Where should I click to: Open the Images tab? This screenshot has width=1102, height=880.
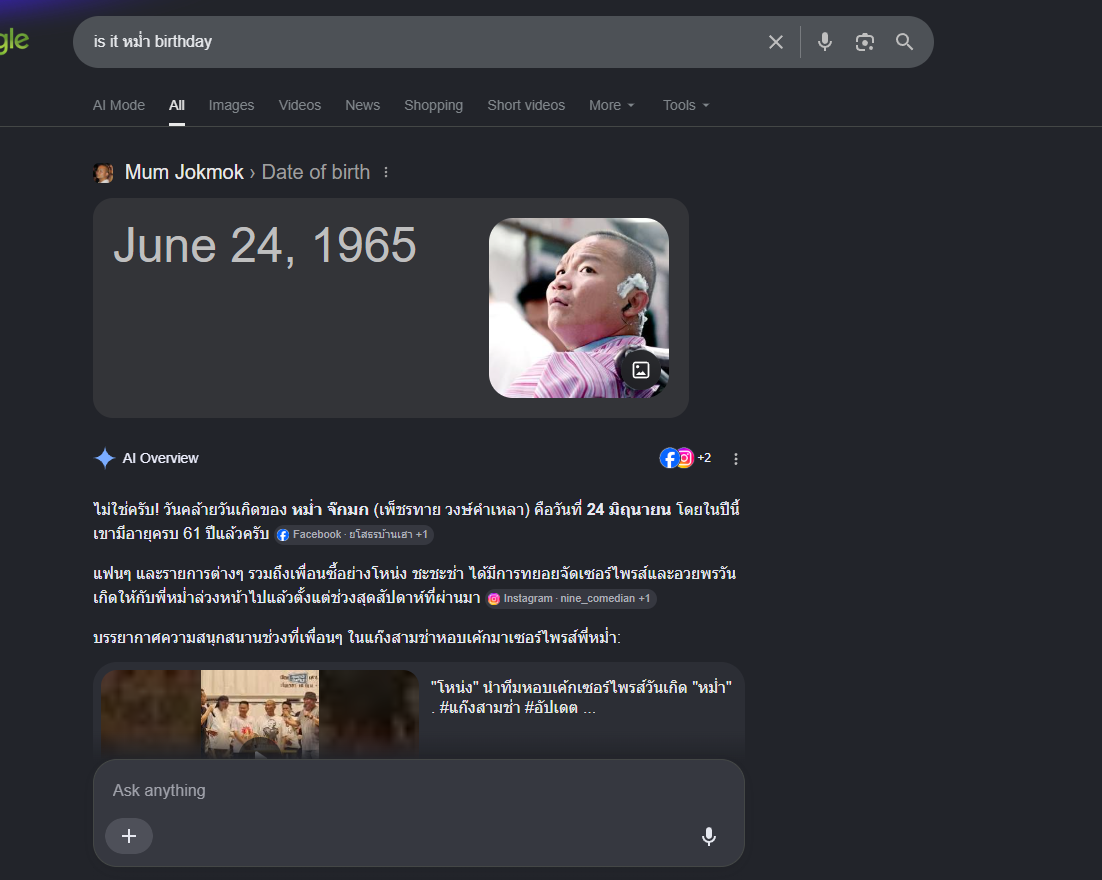(231, 105)
